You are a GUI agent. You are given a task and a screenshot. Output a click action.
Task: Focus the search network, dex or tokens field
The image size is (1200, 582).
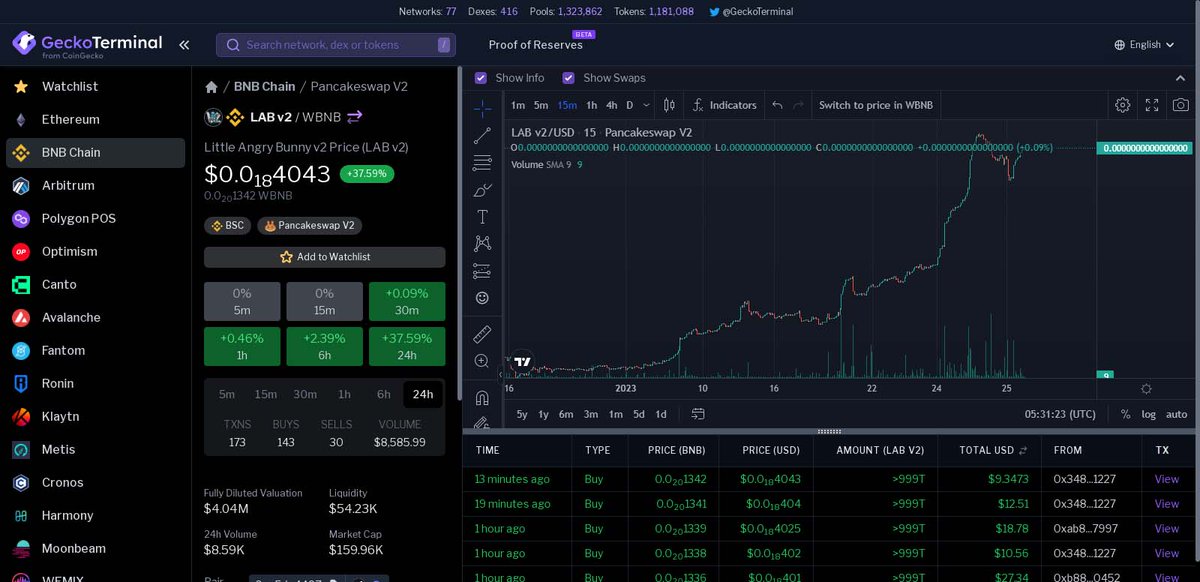tap(336, 45)
